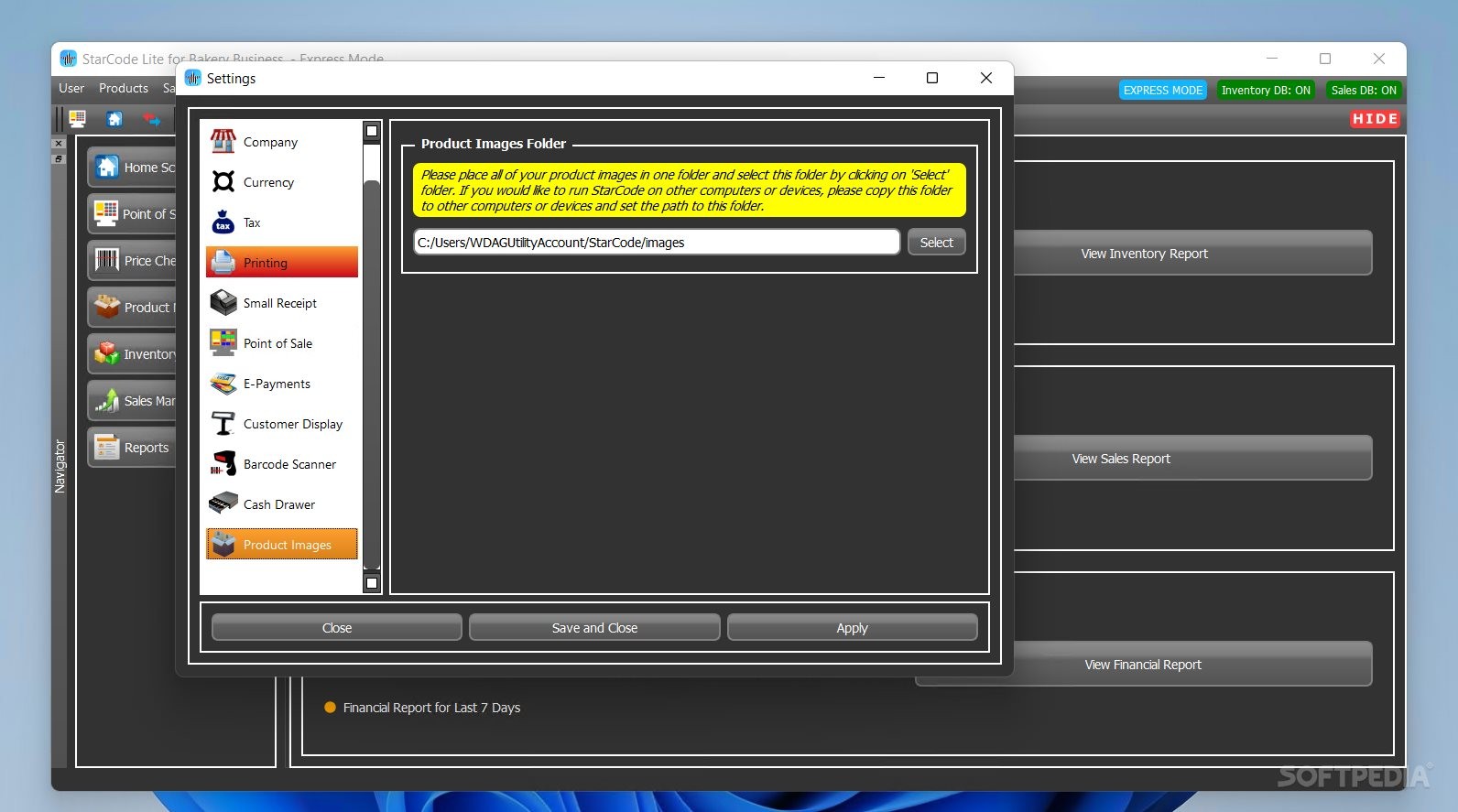Click the red-blue arrows toolbar icon
Viewport: 1458px width, 812px height.
(151, 119)
